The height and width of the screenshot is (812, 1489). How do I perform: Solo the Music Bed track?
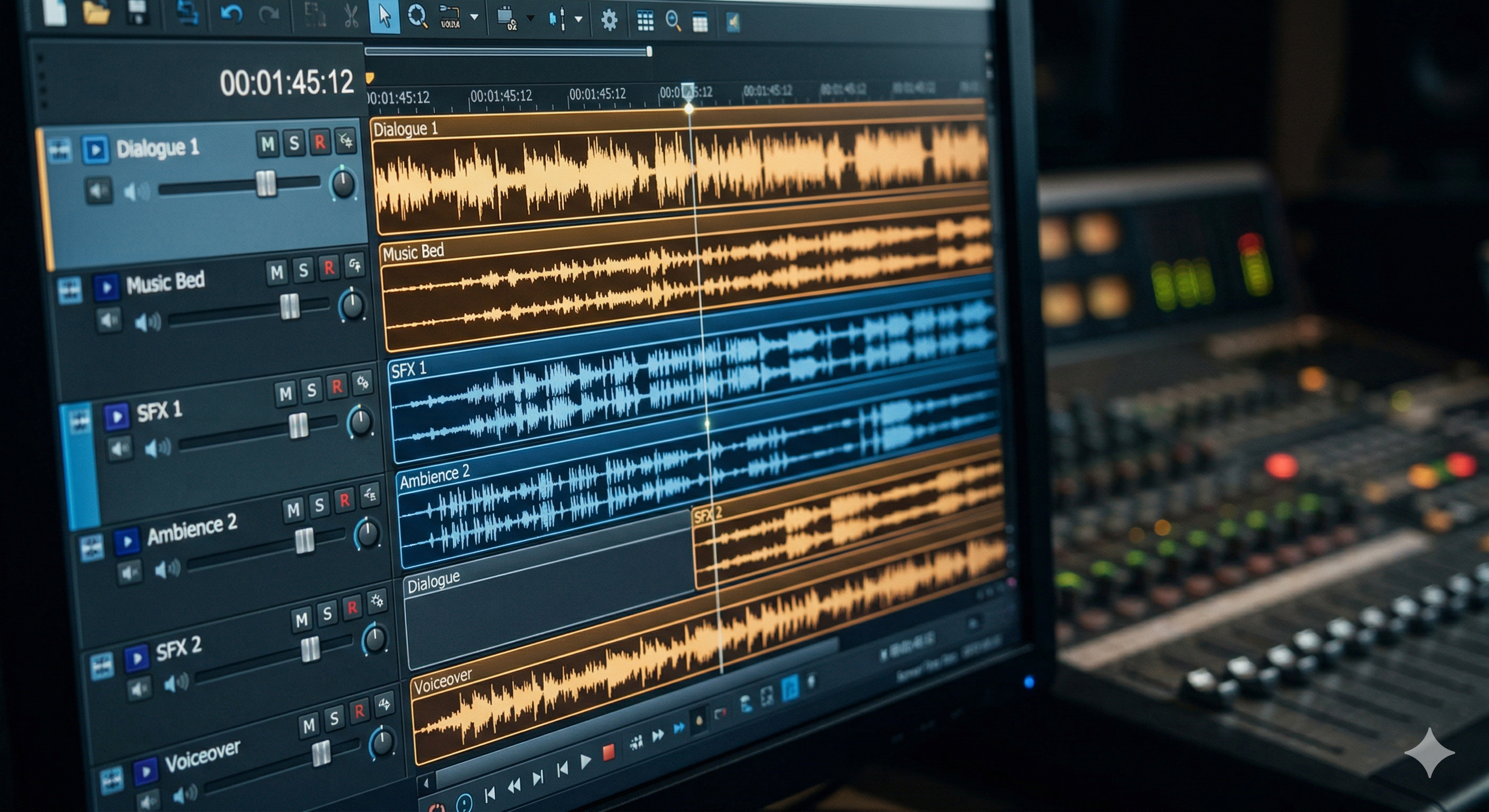point(303,271)
